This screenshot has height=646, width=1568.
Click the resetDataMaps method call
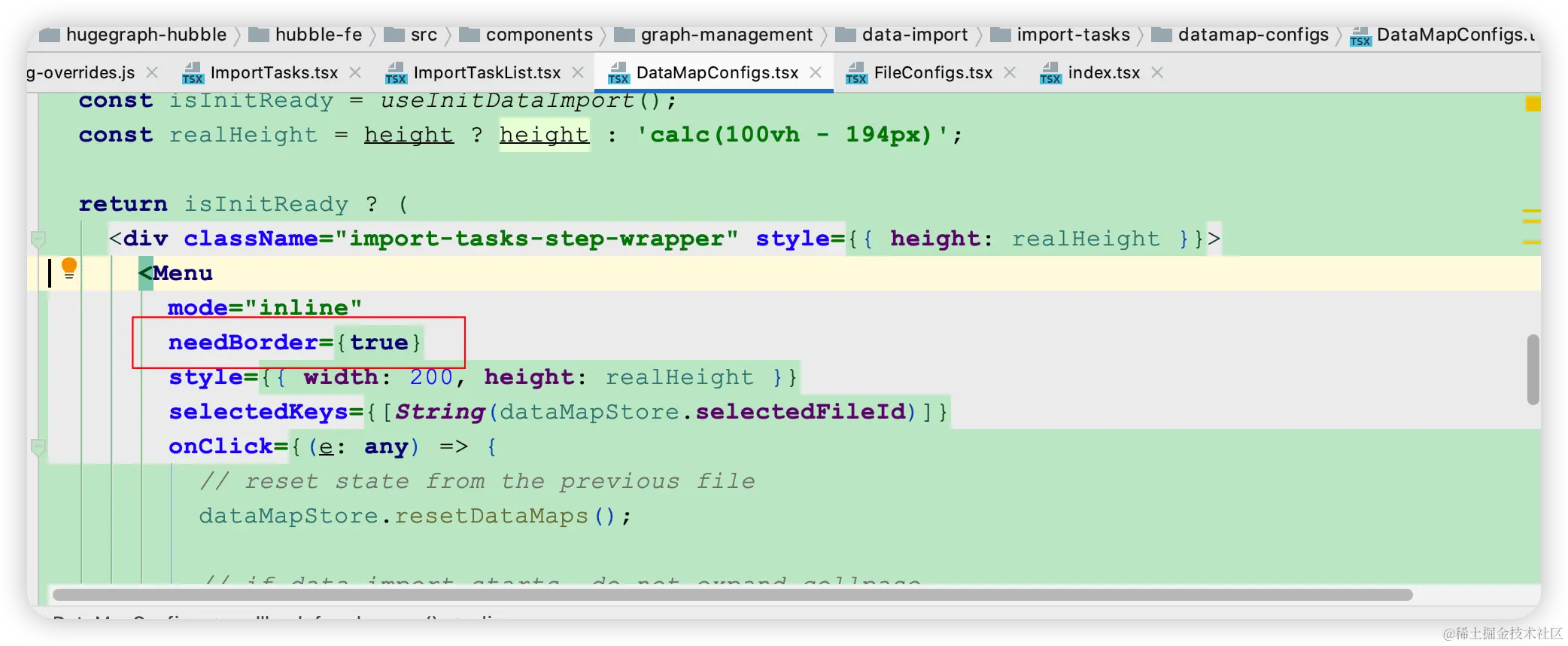point(491,516)
